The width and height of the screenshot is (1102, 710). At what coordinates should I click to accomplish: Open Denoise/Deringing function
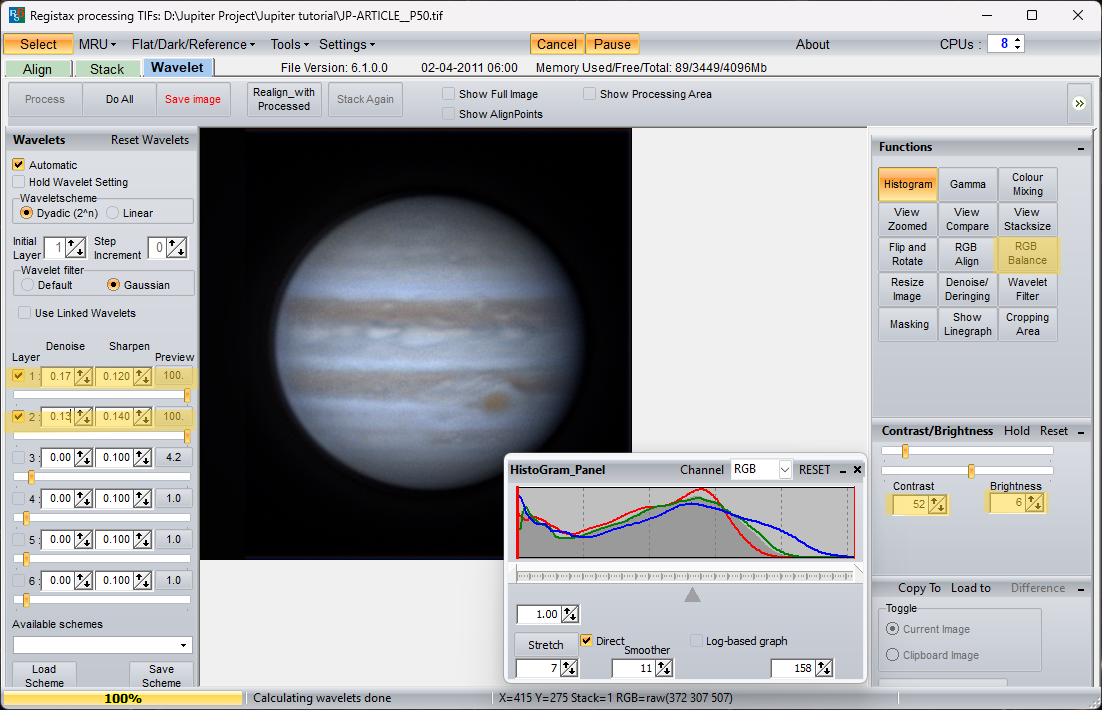[x=967, y=289]
